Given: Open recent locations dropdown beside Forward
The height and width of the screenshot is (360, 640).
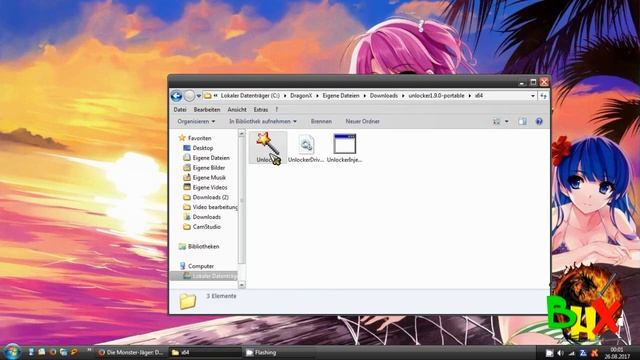Looking at the screenshot, I should coord(199,96).
